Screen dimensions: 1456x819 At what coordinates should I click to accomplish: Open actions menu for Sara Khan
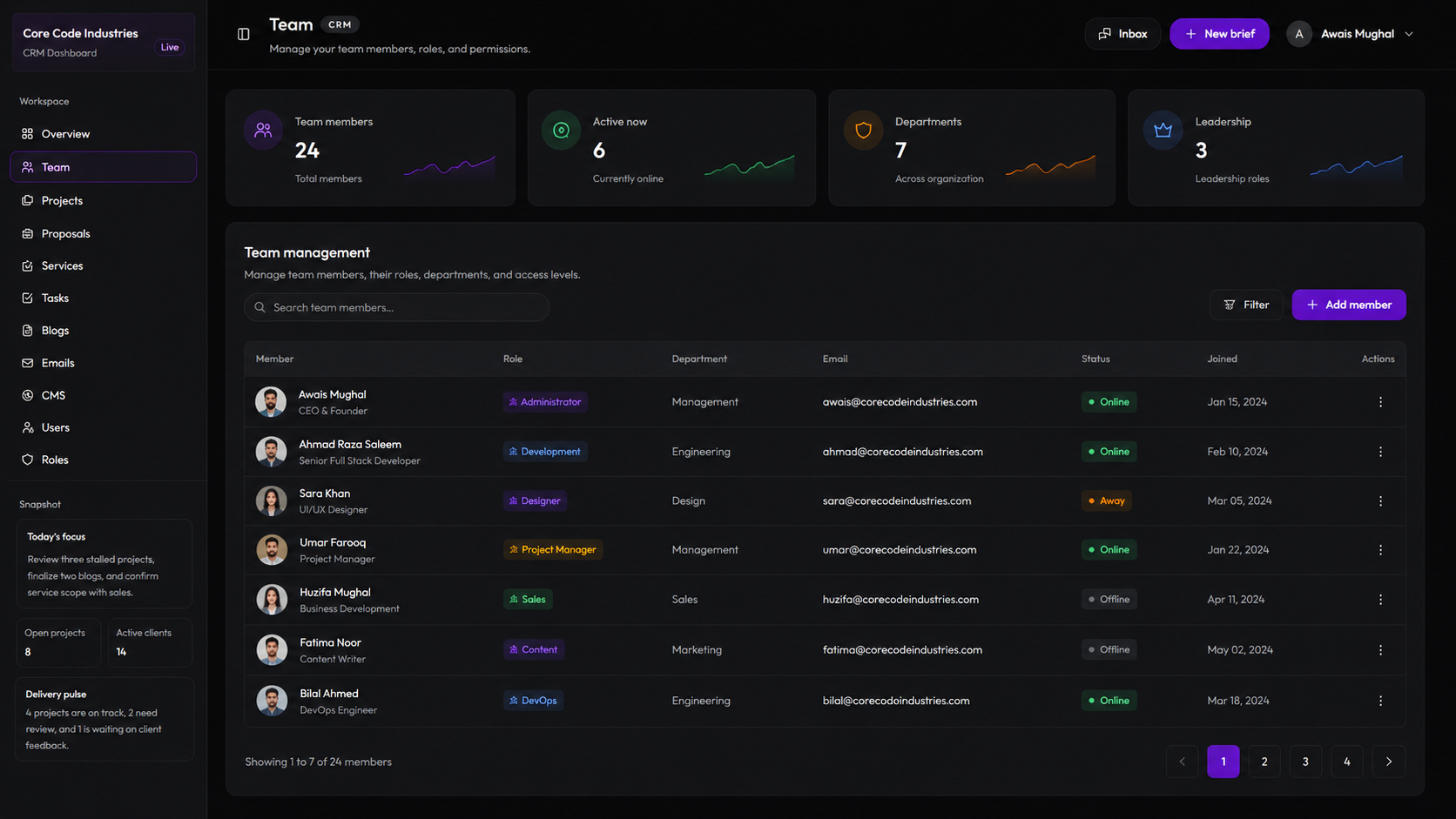1380,501
